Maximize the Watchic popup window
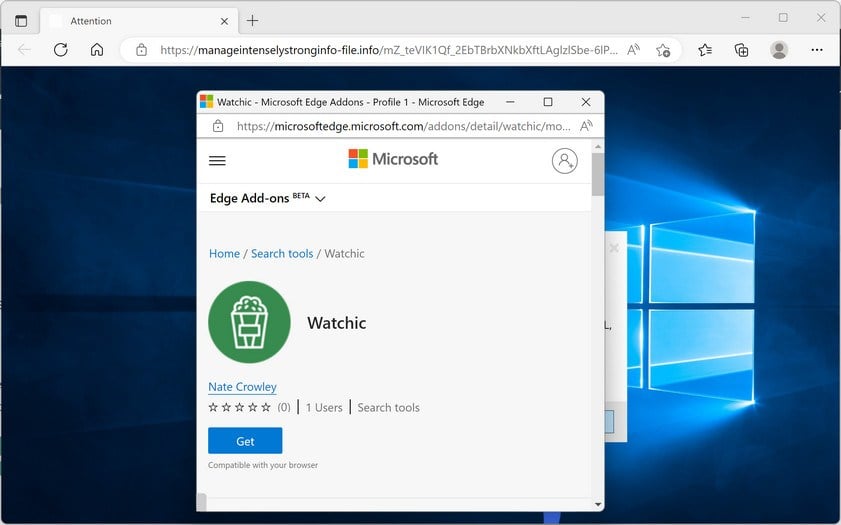841x525 pixels. tap(548, 102)
